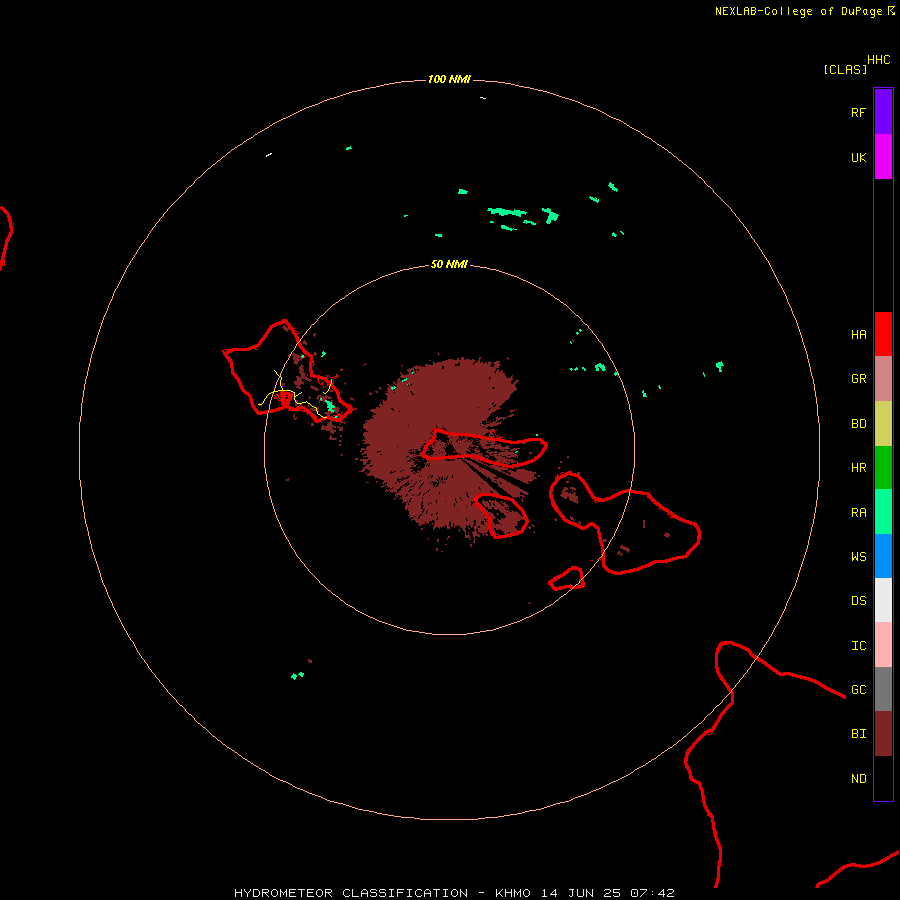Click the 07:42 timestamp

[652, 893]
